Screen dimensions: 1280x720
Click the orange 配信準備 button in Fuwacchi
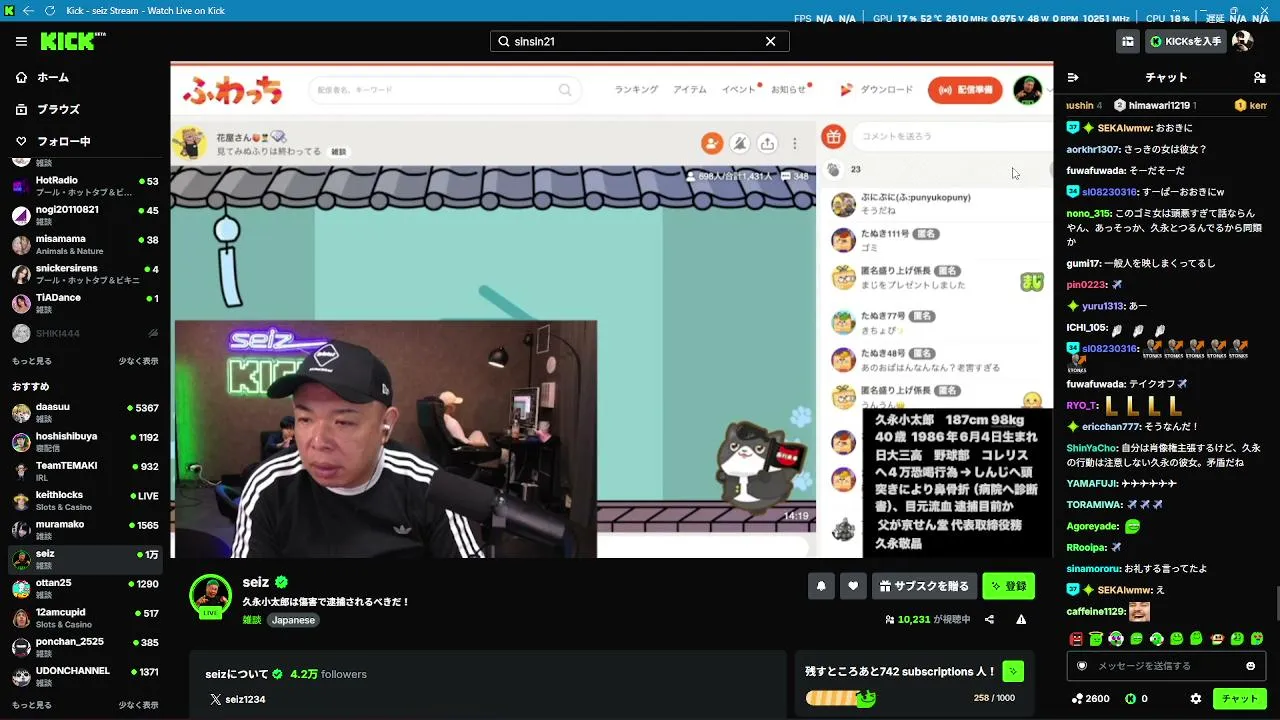click(x=965, y=90)
